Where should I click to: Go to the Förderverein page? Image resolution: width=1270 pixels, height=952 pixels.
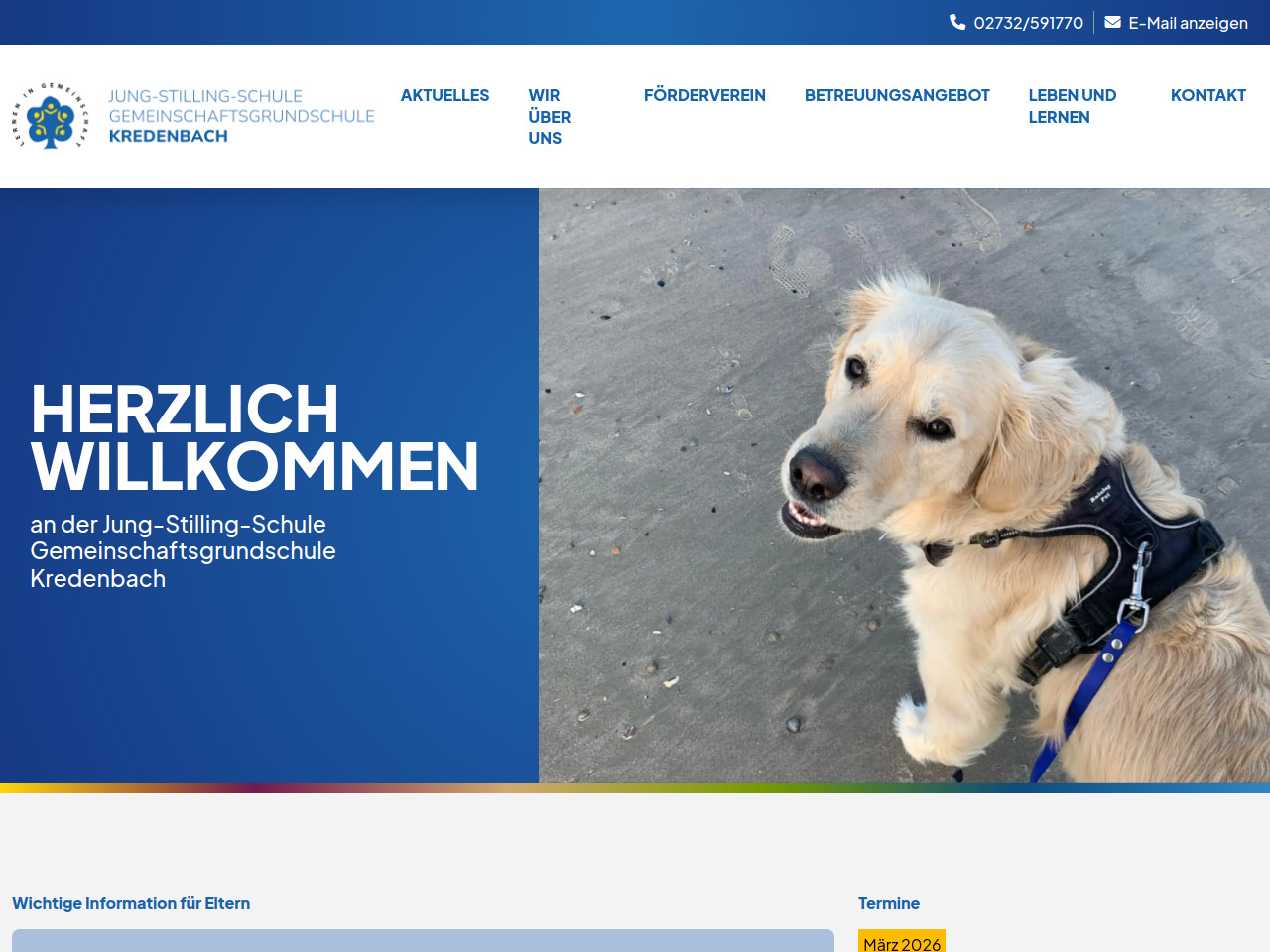coord(704,95)
